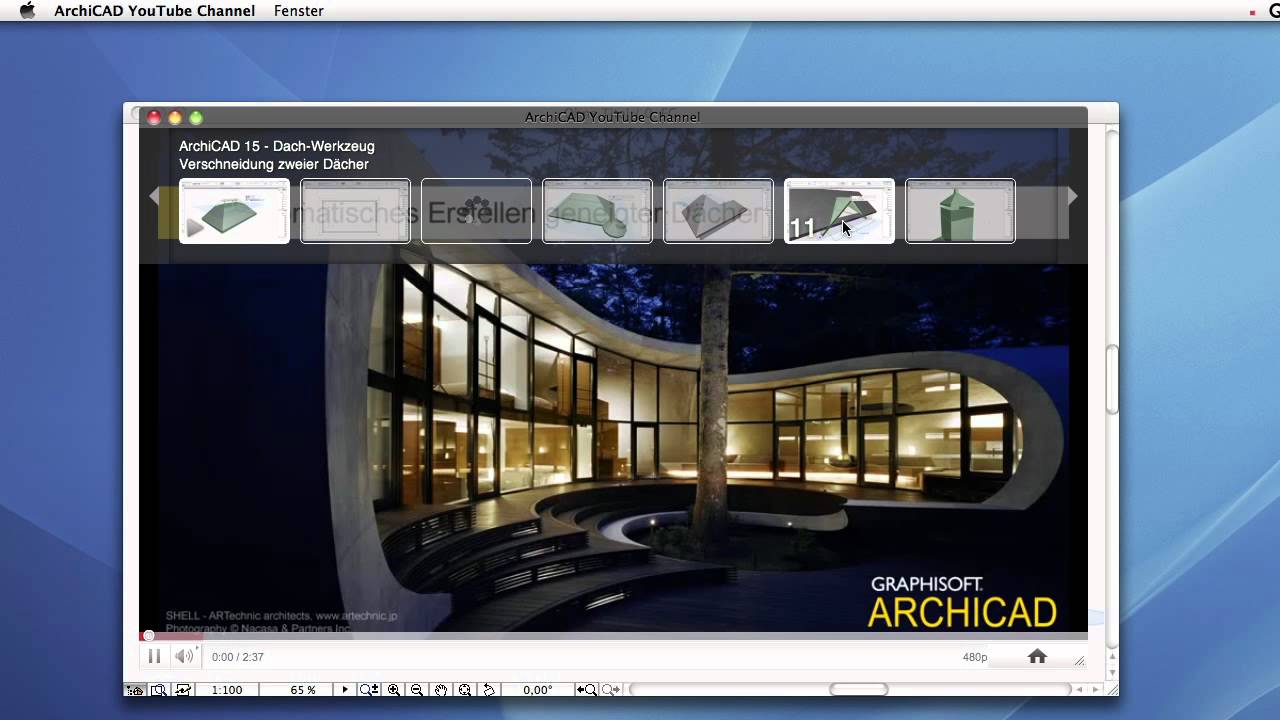Click the 0,00° orientation field

pos(538,690)
